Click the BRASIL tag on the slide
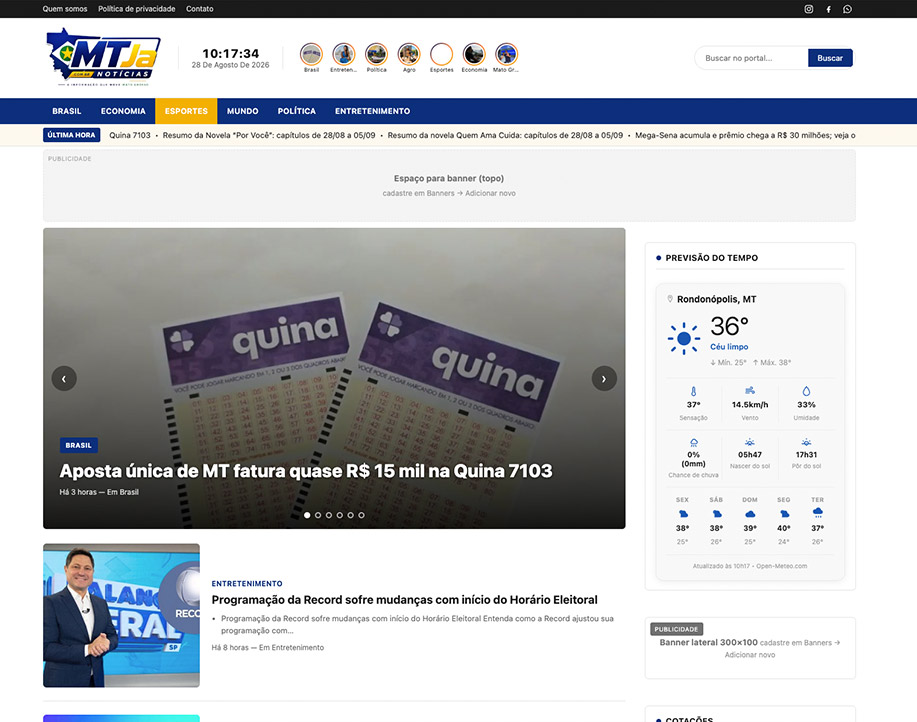 (78, 445)
